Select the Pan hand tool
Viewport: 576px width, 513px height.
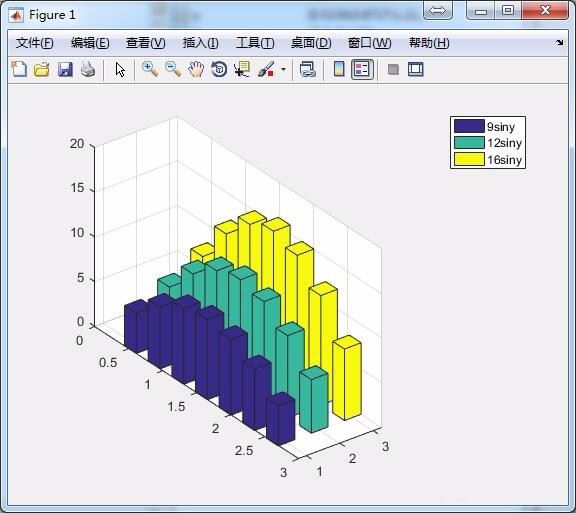(x=196, y=69)
